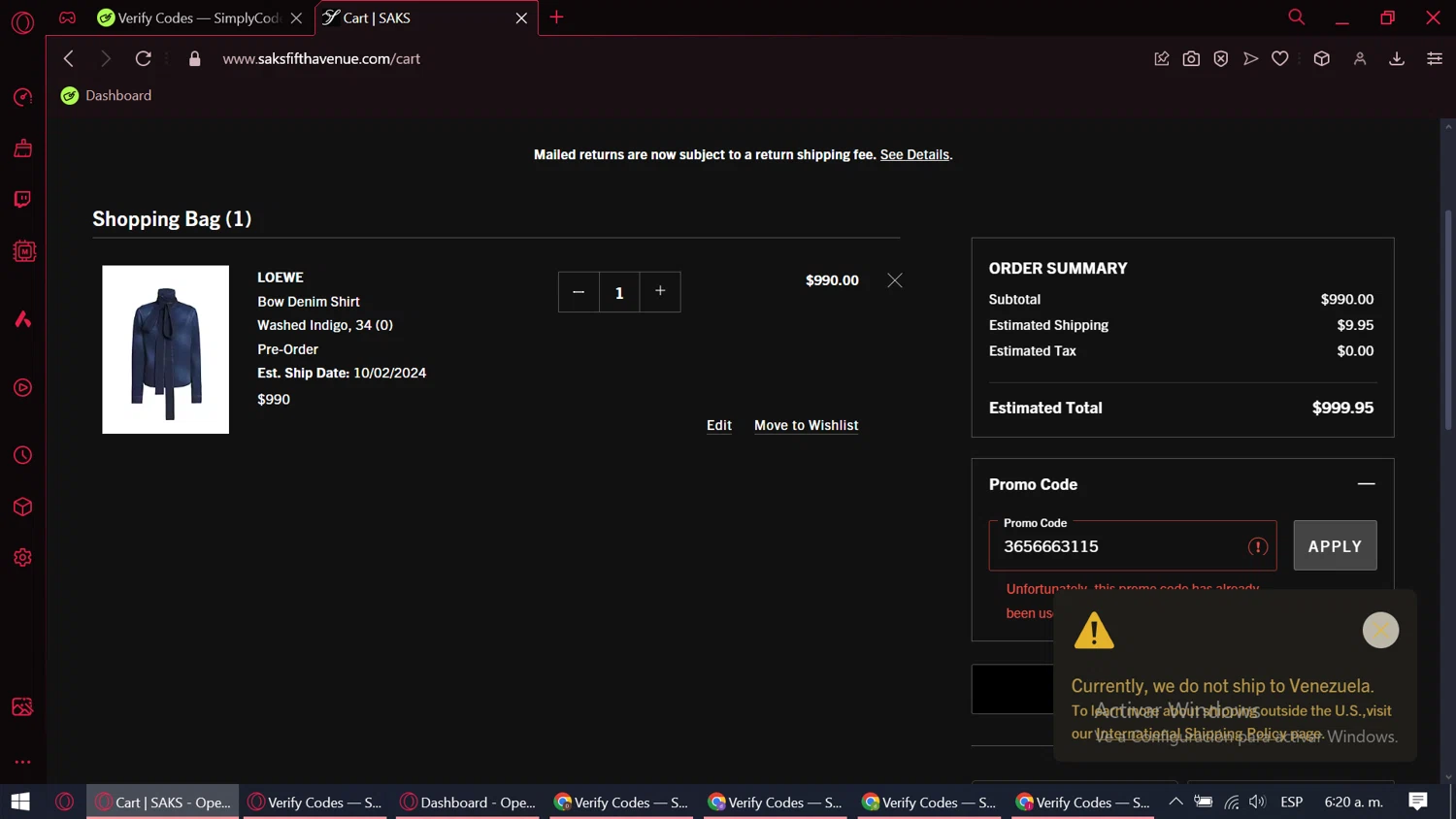This screenshot has height=819, width=1456.
Task: Open GX Corner gamepad icon
Action: [67, 17]
